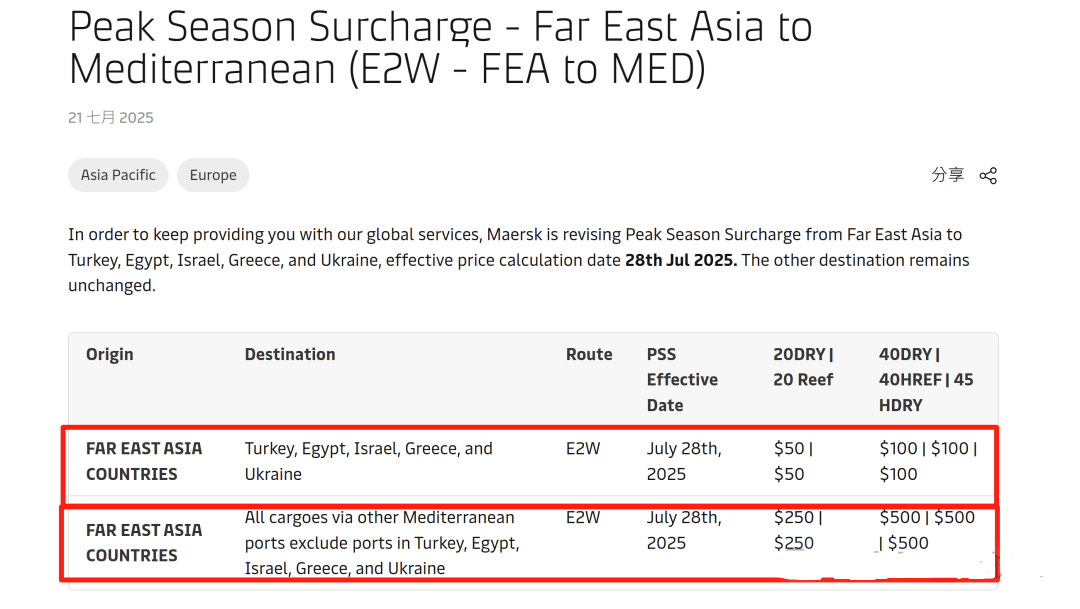Click the Destination column header
The image size is (1080, 609).
290,354
